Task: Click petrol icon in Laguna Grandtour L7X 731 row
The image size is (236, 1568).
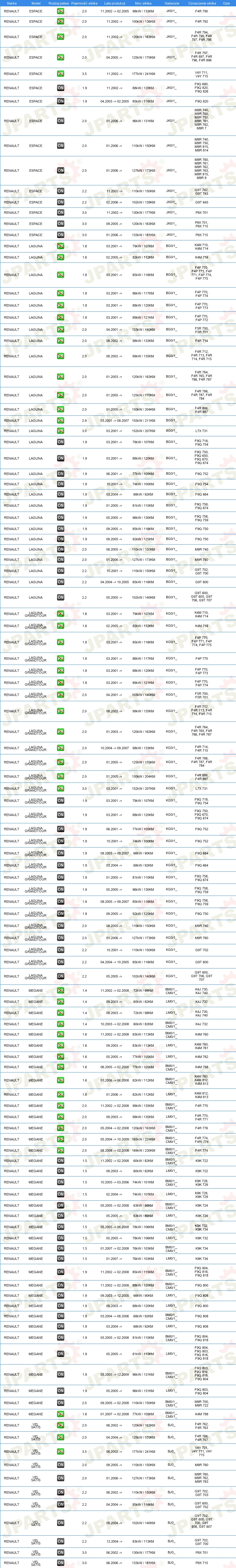Action: coord(60,788)
